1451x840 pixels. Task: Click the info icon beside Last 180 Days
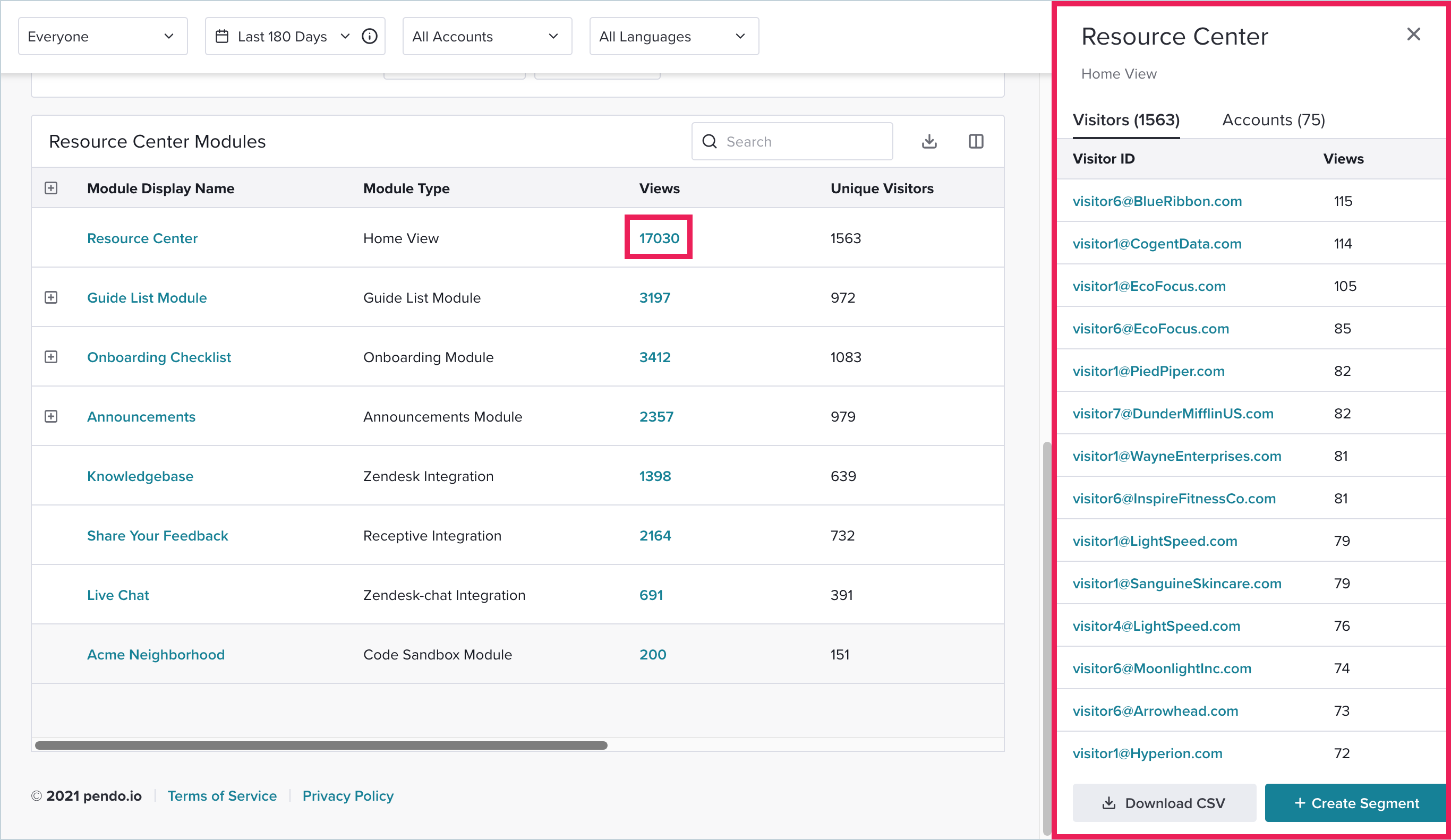pyautogui.click(x=369, y=36)
